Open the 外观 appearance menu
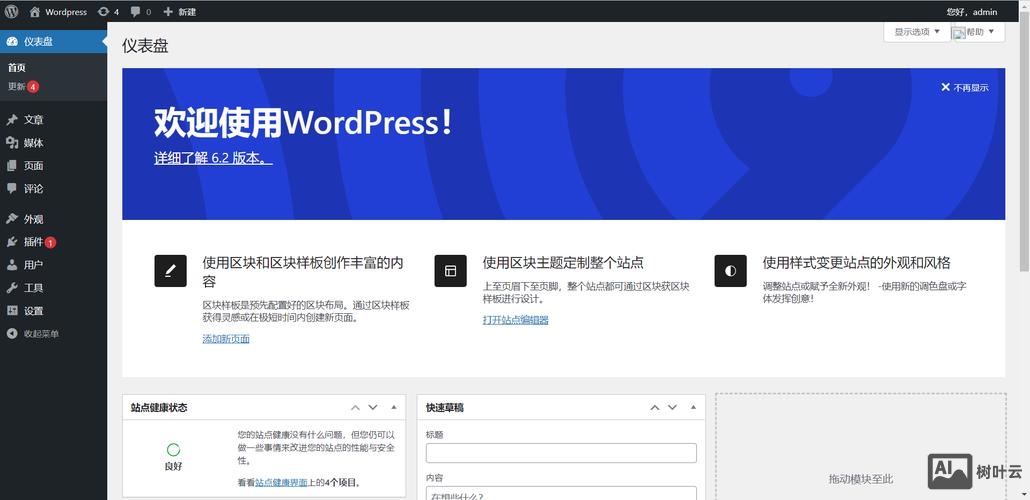The width and height of the screenshot is (1030, 500). 53,219
